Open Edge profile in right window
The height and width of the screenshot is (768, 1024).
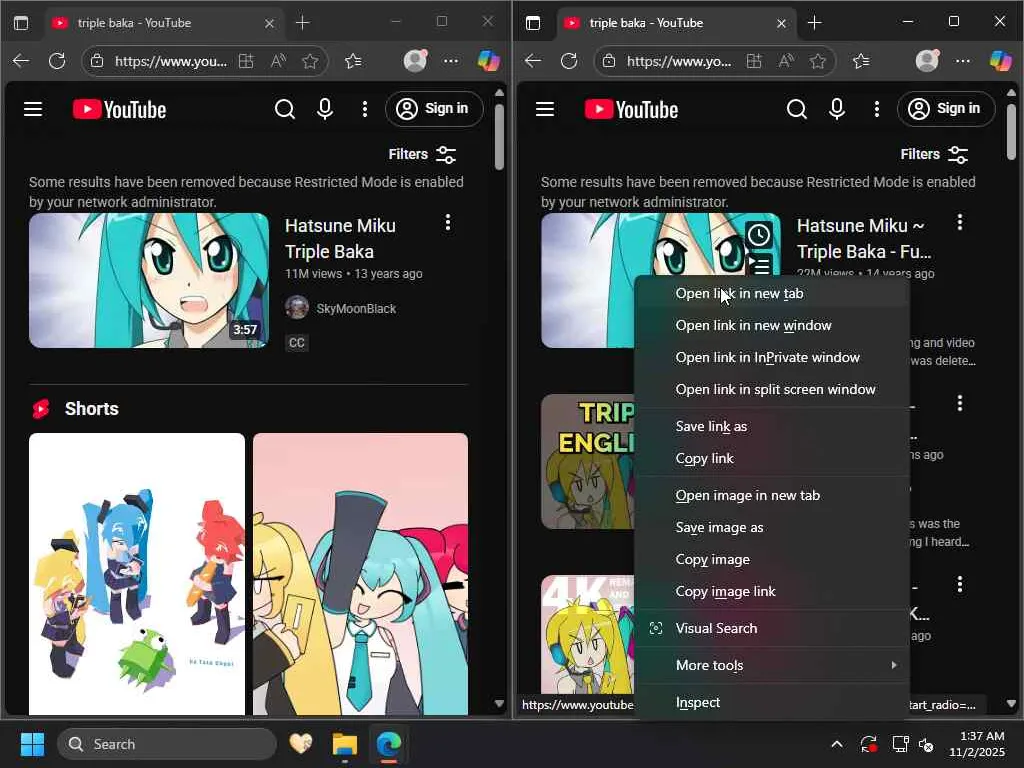point(927,61)
